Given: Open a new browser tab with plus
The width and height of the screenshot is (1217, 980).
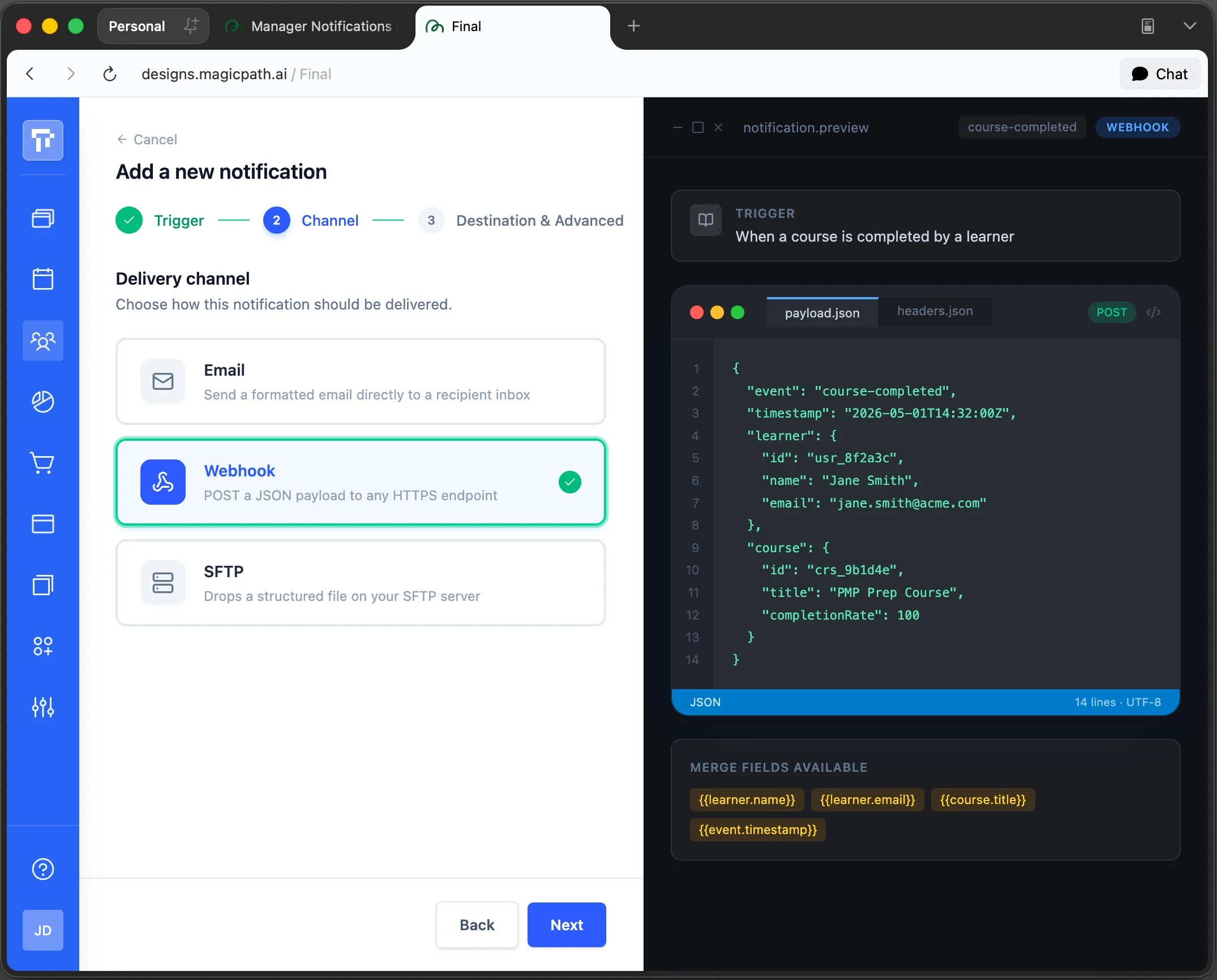Looking at the screenshot, I should [633, 26].
